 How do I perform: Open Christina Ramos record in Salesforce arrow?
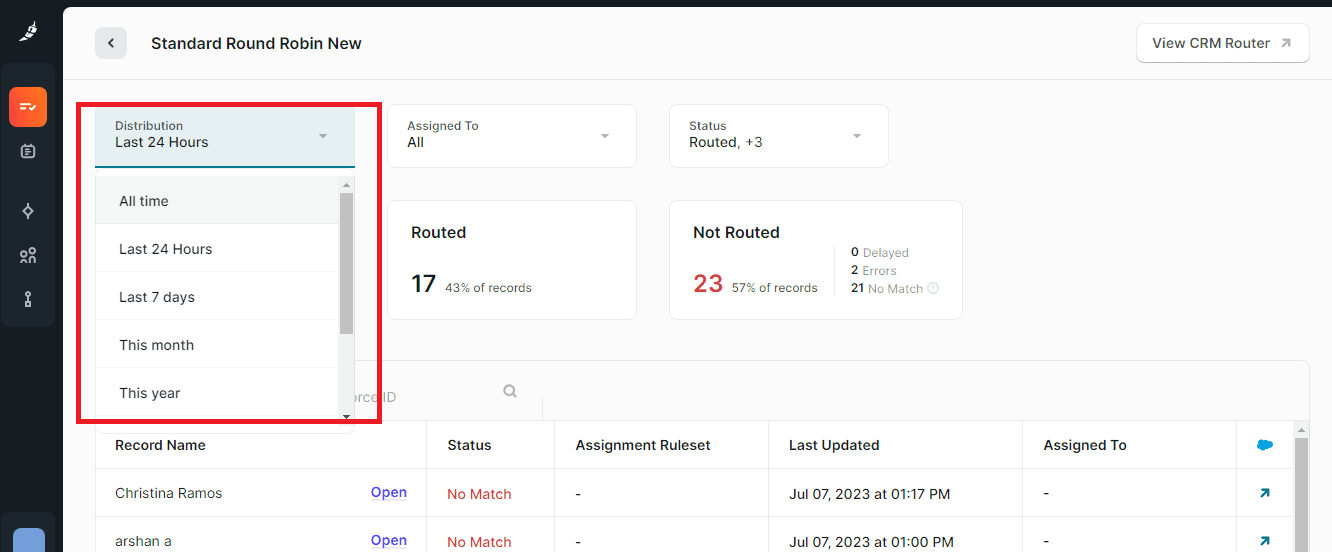click(1265, 493)
